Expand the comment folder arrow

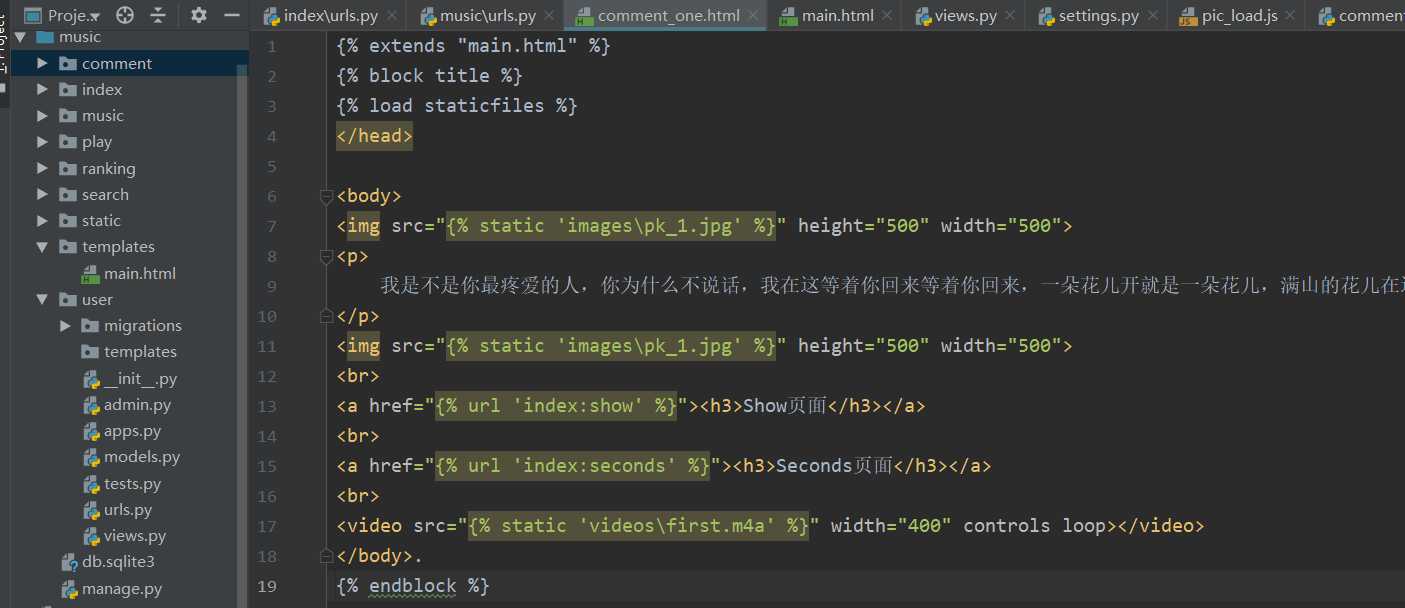(42, 63)
